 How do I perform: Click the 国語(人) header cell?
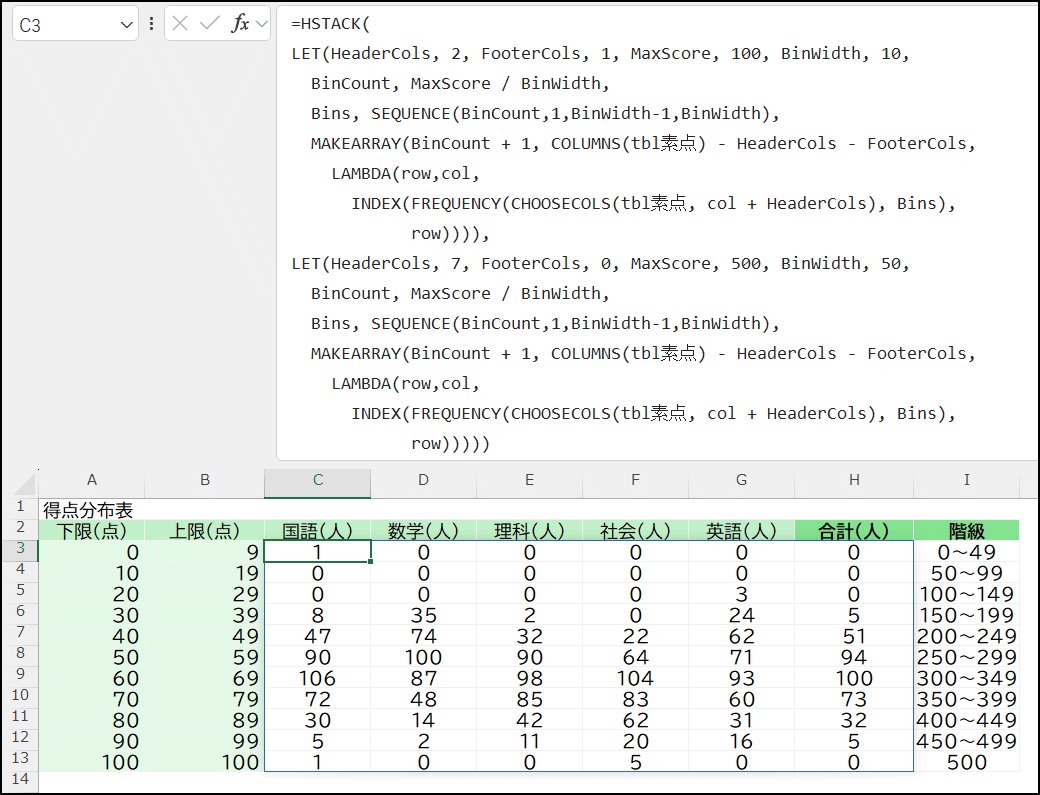(317, 530)
